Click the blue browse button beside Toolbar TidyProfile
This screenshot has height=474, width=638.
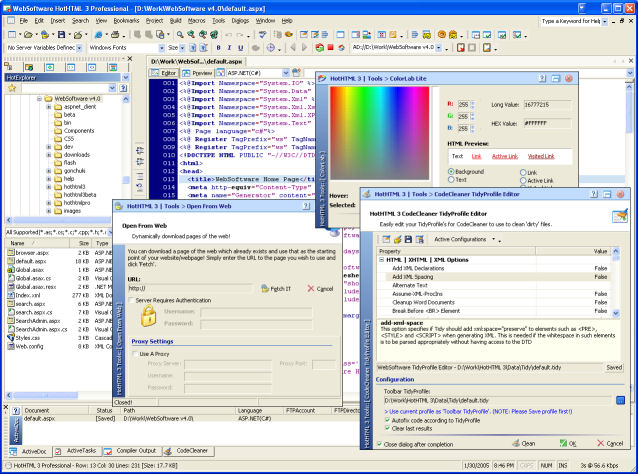[x=620, y=400]
